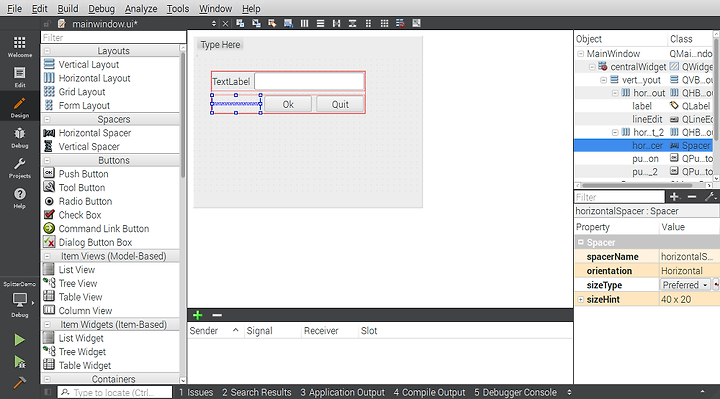The image size is (720, 399).
Task: Pick Form Layout in widget box
Action: click(84, 106)
